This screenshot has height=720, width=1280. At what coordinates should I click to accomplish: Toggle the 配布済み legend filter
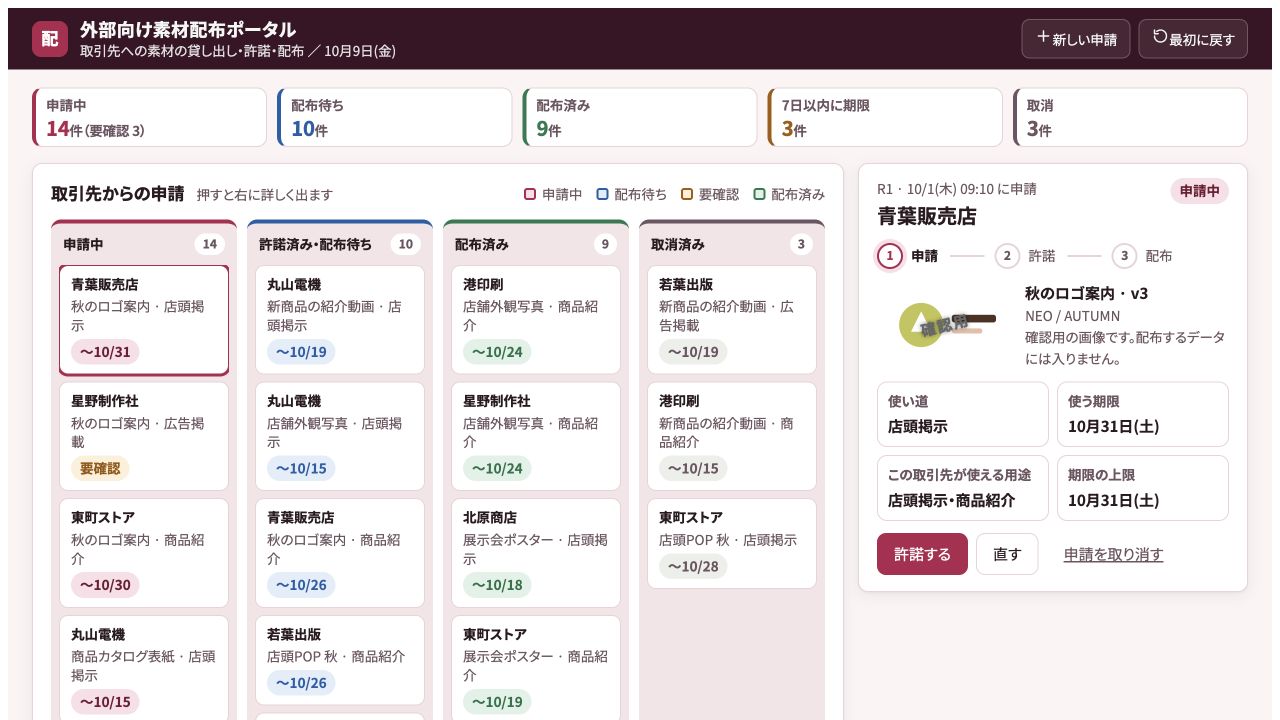coord(789,194)
